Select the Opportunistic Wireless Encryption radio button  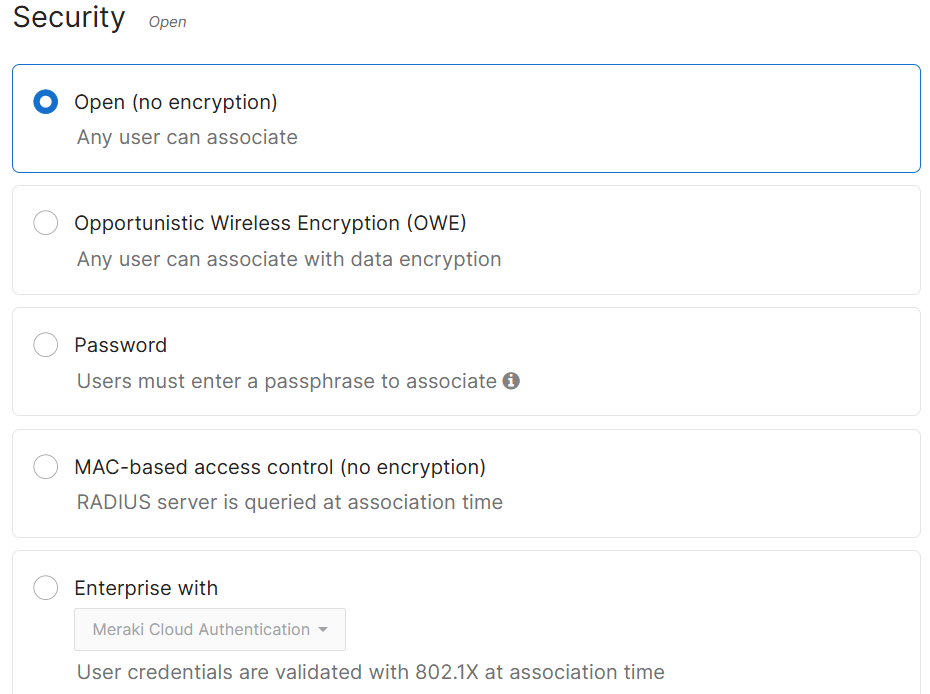[46, 223]
